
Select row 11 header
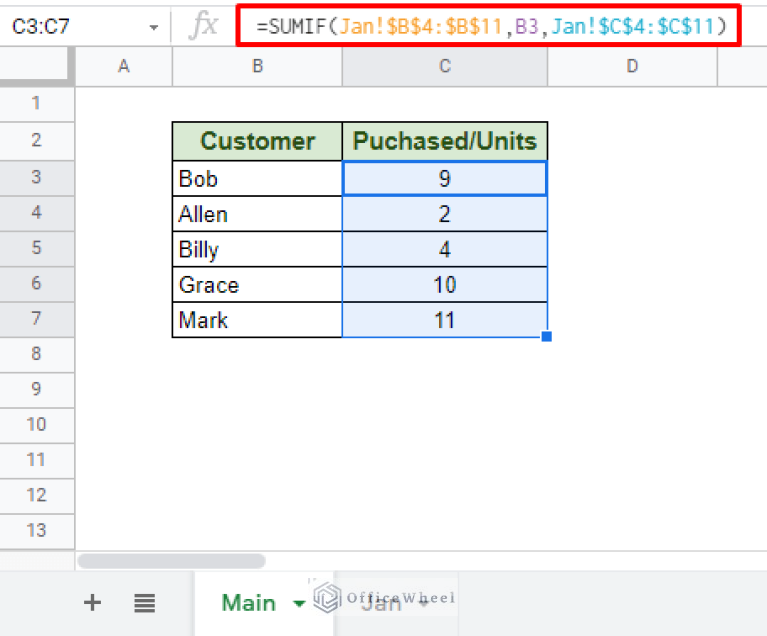pos(36,460)
